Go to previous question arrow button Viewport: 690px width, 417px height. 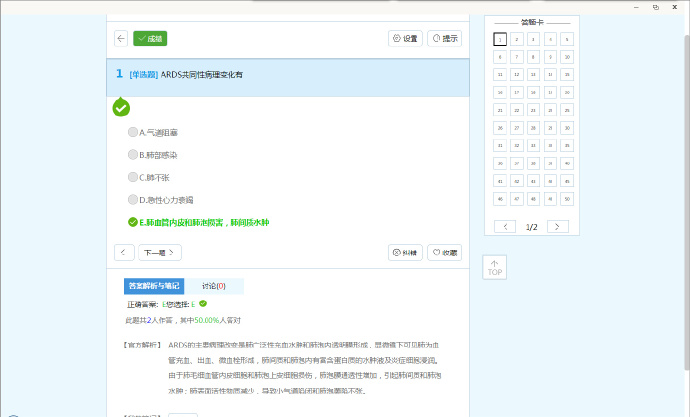pyautogui.click(x=125, y=252)
